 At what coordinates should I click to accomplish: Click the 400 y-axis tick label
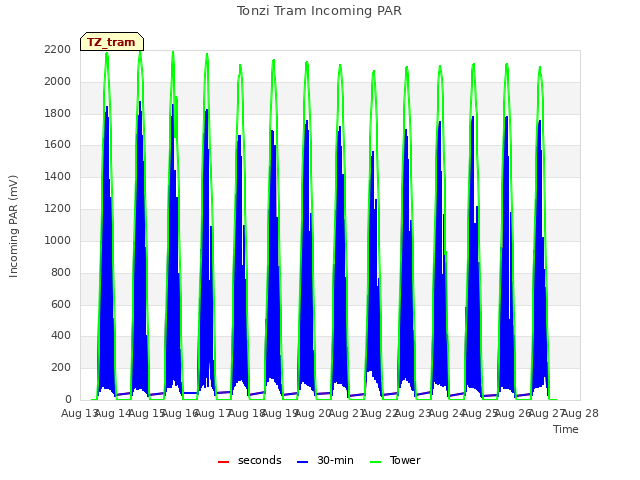[x=61, y=336]
